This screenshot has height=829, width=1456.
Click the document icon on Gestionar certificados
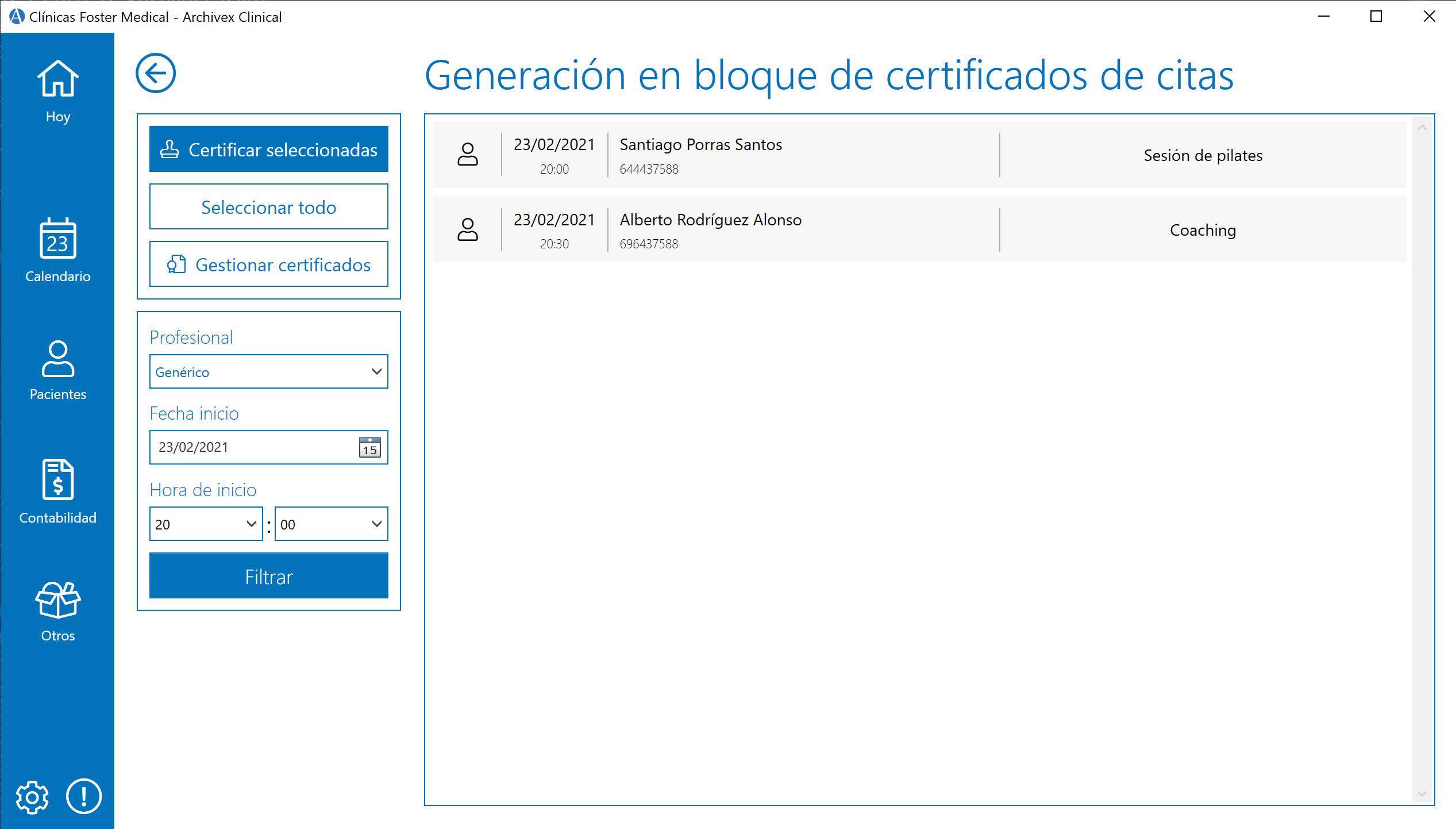point(176,264)
